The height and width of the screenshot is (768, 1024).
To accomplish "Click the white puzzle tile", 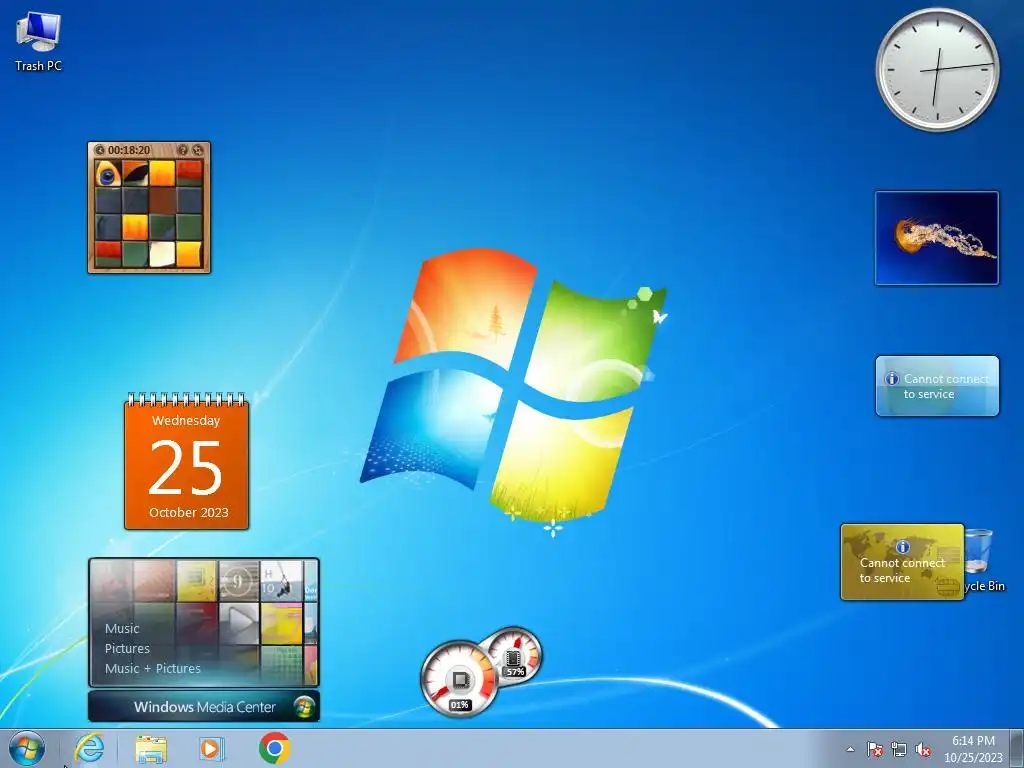I will tap(162, 254).
